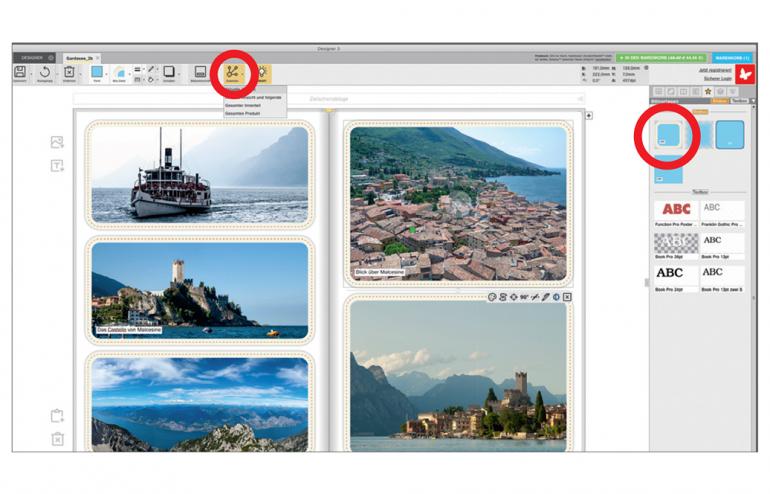Viewport: 770px width, 494px height.
Task: Select the white ABC on checkered background style
Action: pyautogui.click(x=676, y=243)
